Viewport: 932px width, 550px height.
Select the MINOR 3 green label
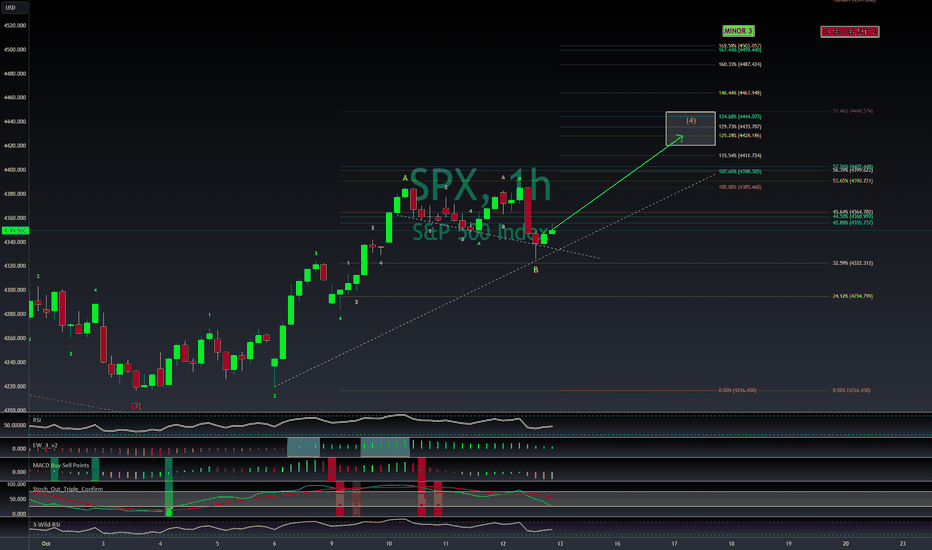pyautogui.click(x=738, y=31)
